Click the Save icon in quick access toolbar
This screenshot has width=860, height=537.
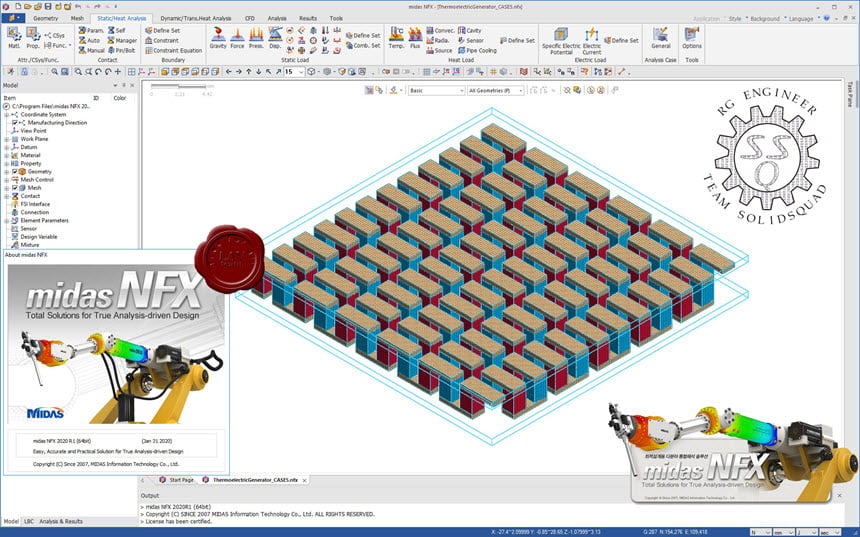coord(48,7)
